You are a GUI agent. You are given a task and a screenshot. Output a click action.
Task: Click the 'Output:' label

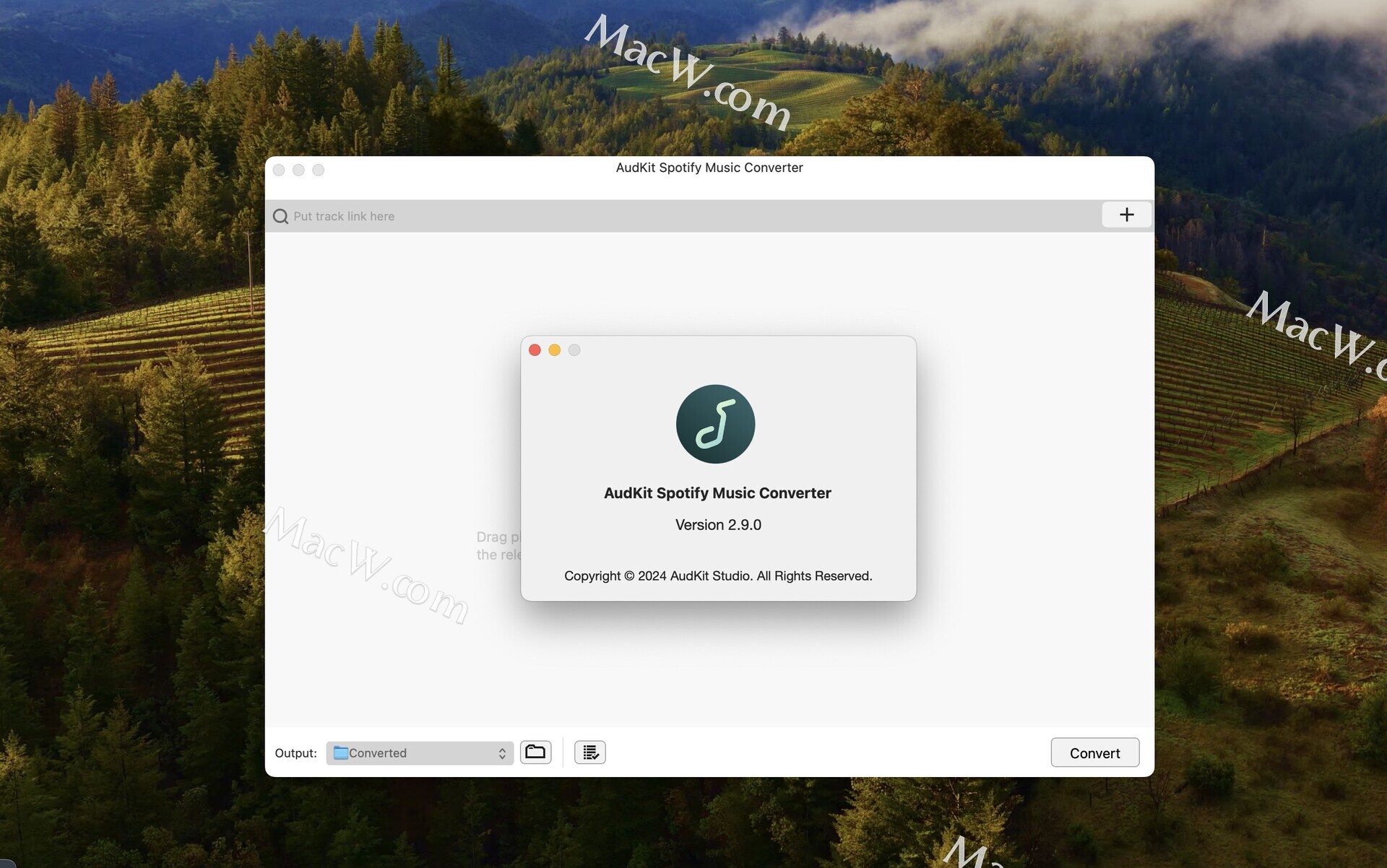coord(295,753)
